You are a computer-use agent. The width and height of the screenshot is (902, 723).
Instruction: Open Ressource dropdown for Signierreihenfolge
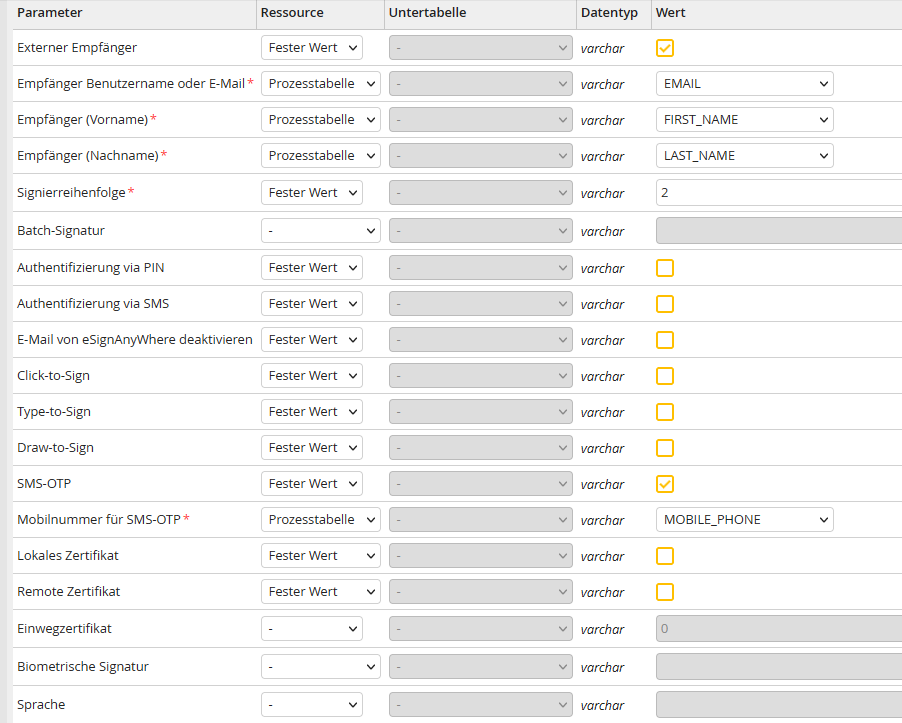tap(311, 192)
